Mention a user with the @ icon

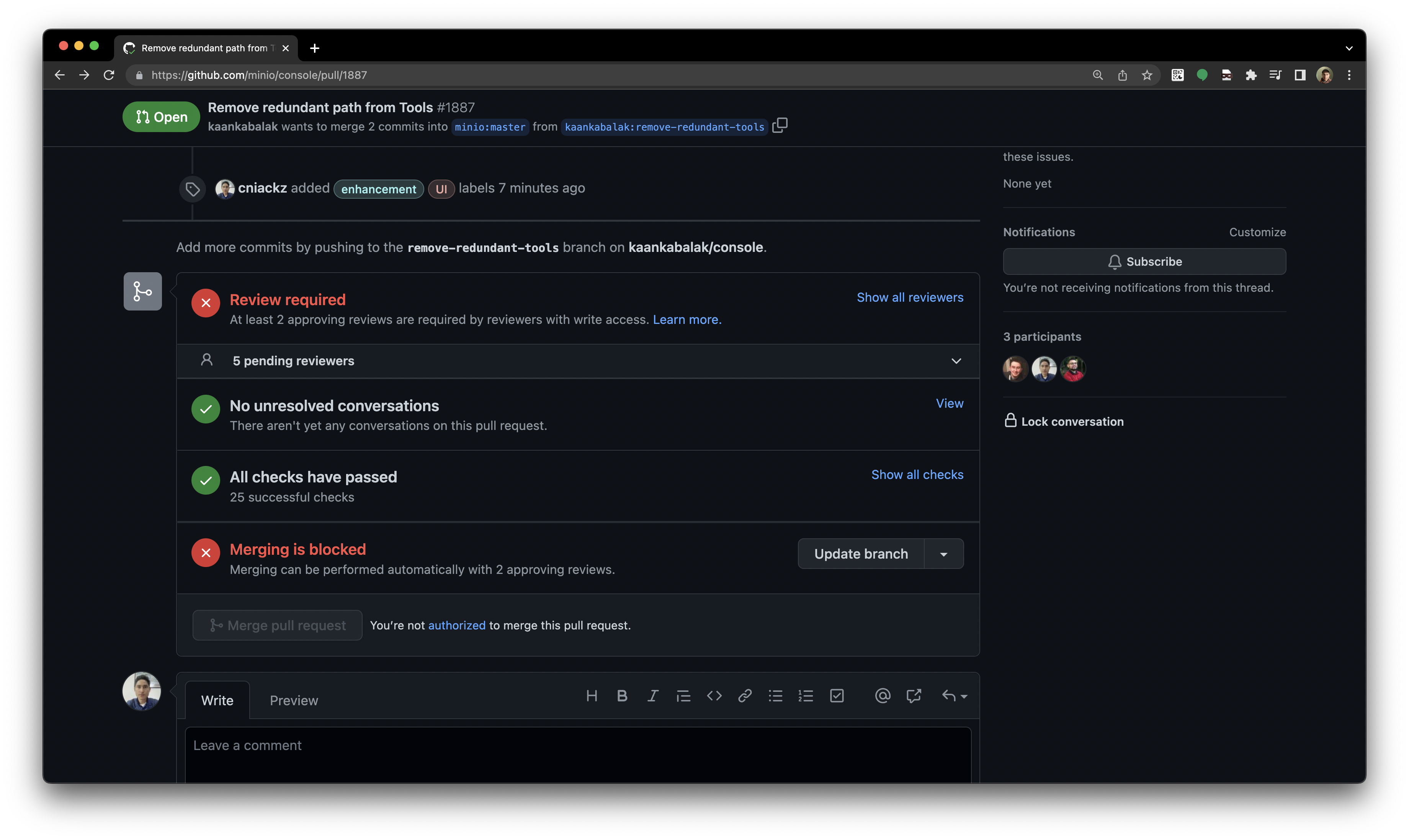[x=882, y=696]
